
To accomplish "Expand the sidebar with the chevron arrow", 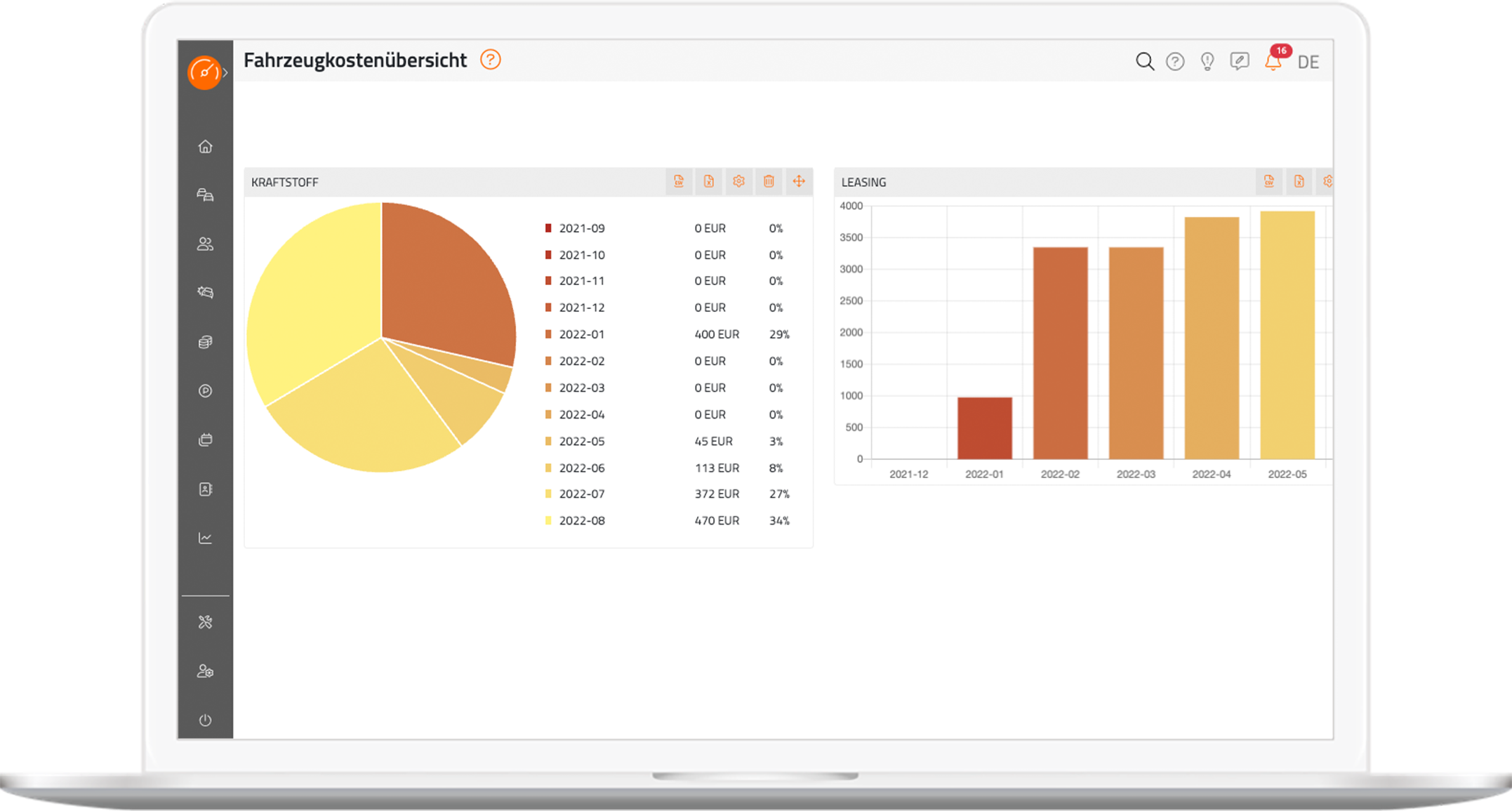I will 225,71.
